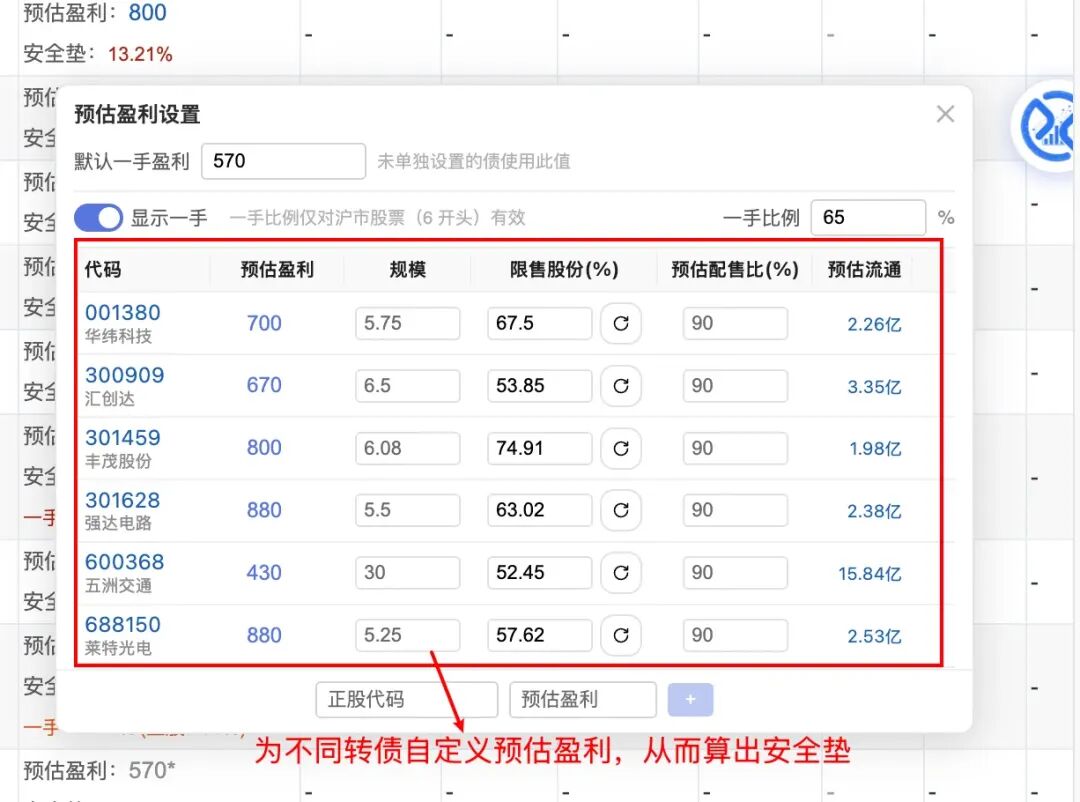Edit 限售股份 field 63.02
Screen dimensions: 1080x802
(x=539, y=510)
